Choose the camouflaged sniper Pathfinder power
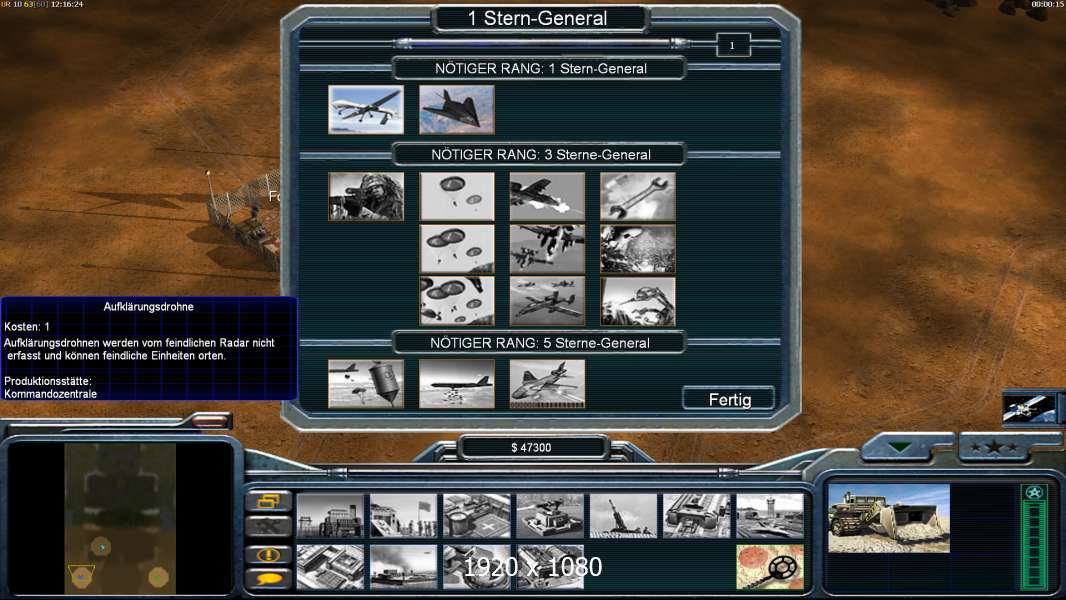 coord(366,196)
